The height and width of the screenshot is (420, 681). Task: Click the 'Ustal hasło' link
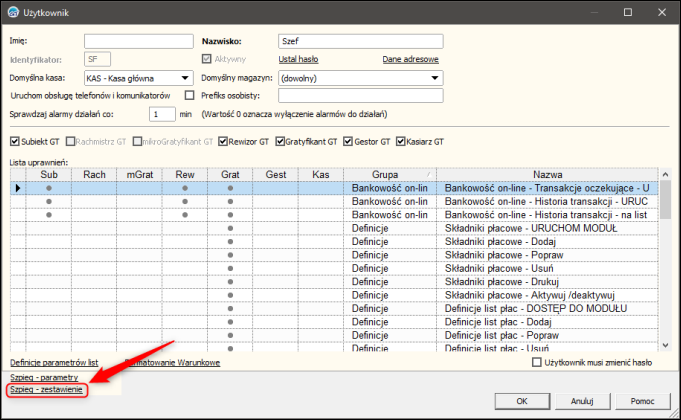click(298, 59)
